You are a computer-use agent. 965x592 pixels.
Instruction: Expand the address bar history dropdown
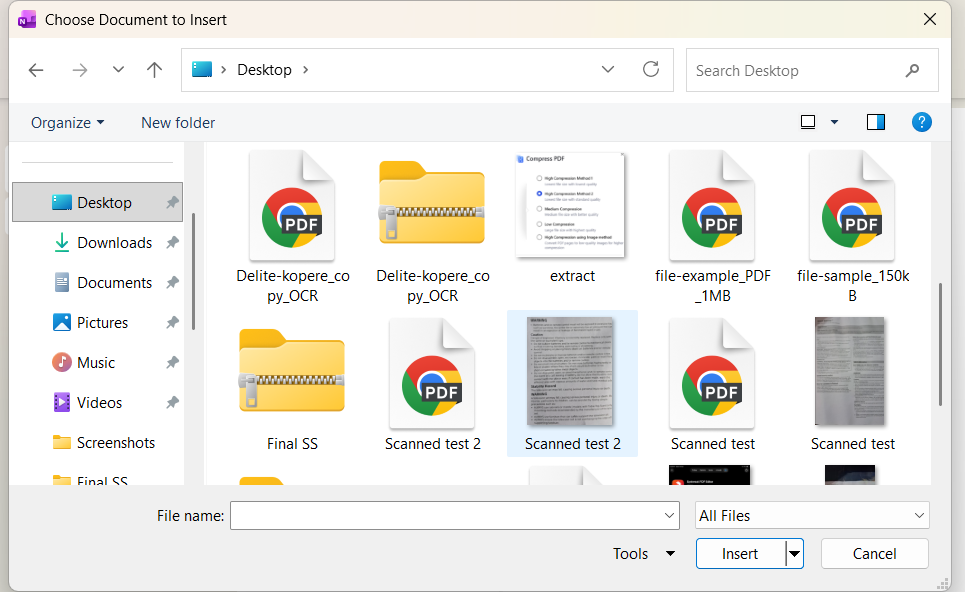tap(608, 70)
